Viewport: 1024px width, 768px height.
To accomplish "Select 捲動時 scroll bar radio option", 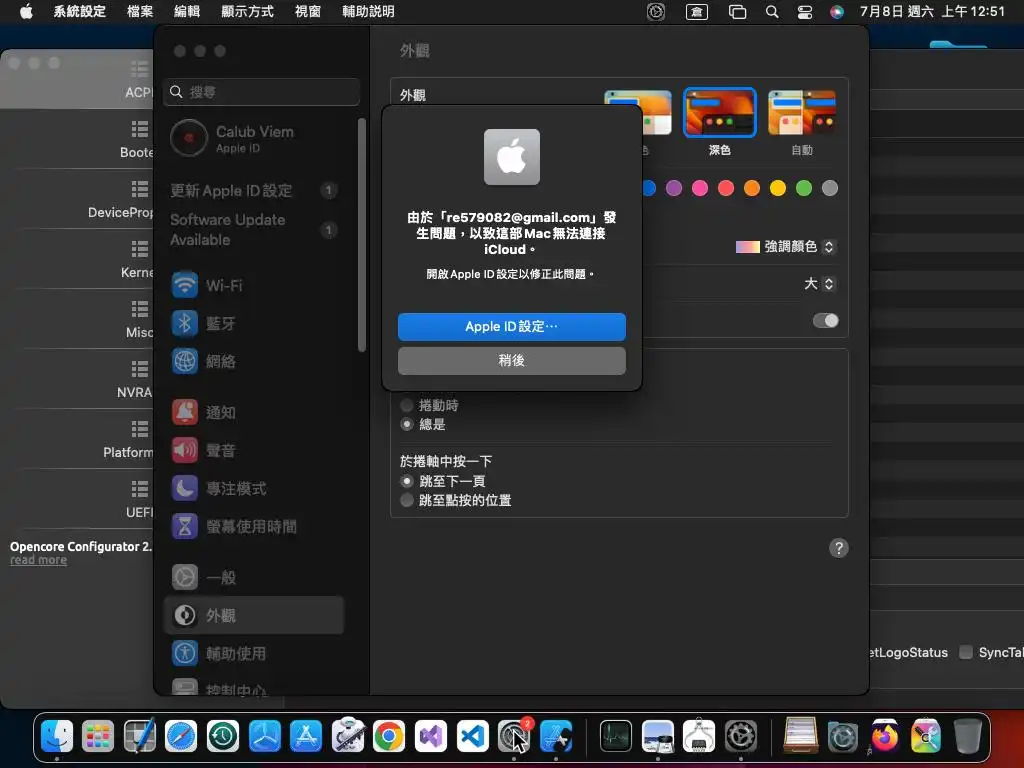I will coord(407,406).
